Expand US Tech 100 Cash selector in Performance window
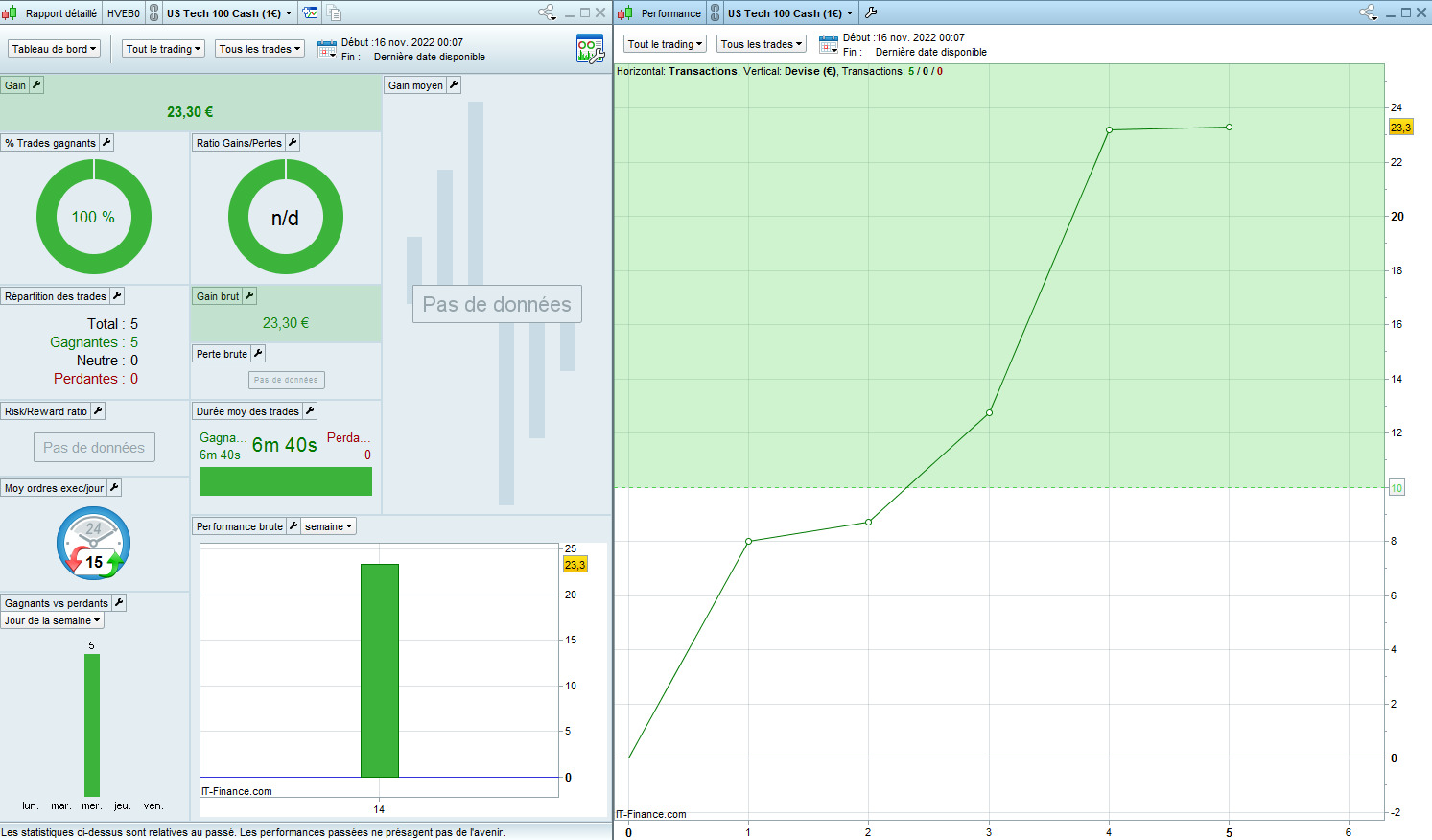1432x840 pixels. coord(790,13)
